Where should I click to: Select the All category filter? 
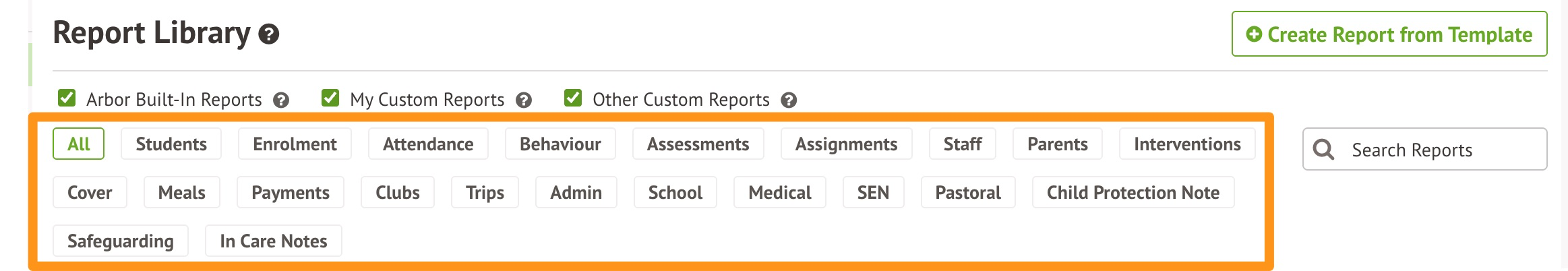78,144
